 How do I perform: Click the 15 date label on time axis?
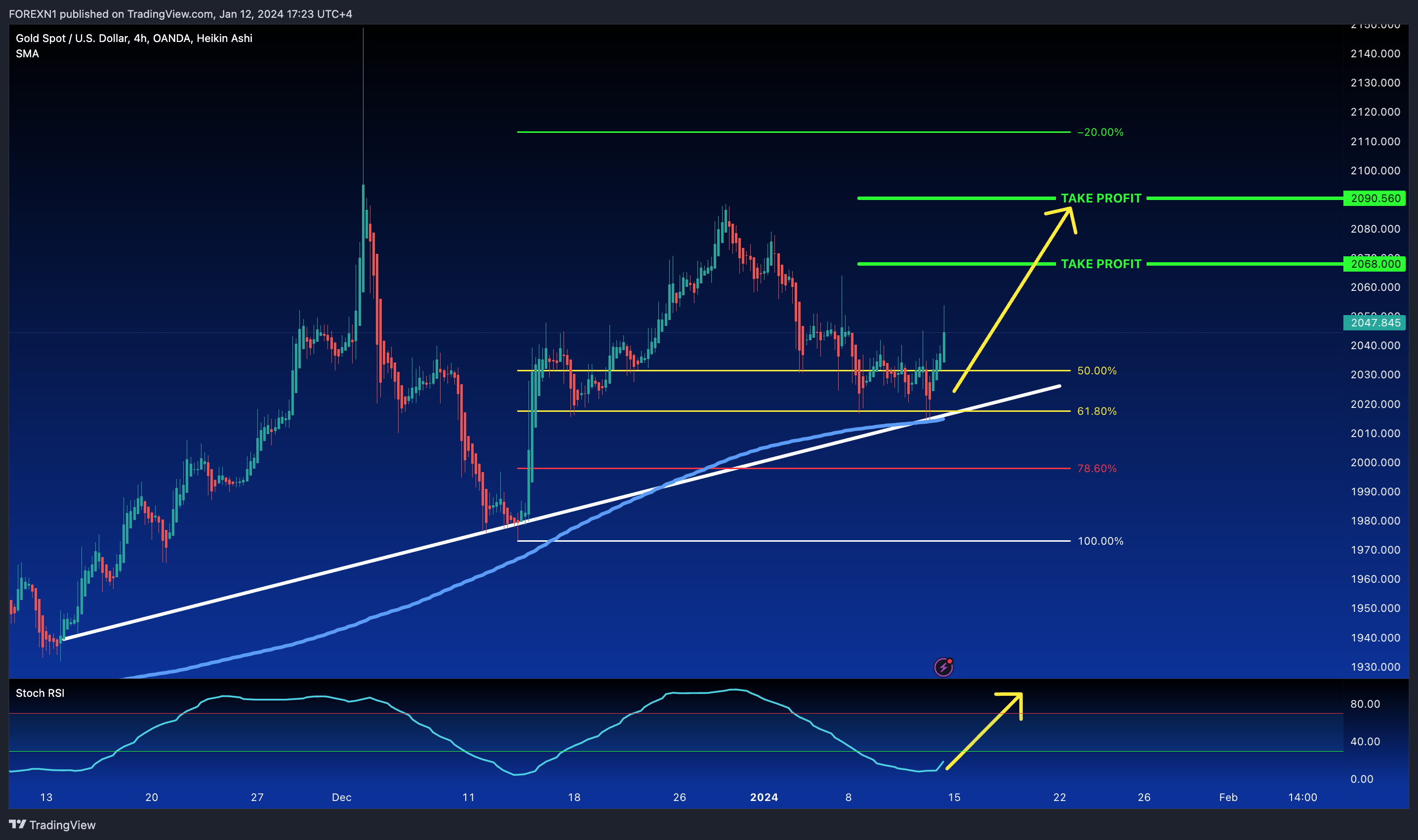coord(954,797)
